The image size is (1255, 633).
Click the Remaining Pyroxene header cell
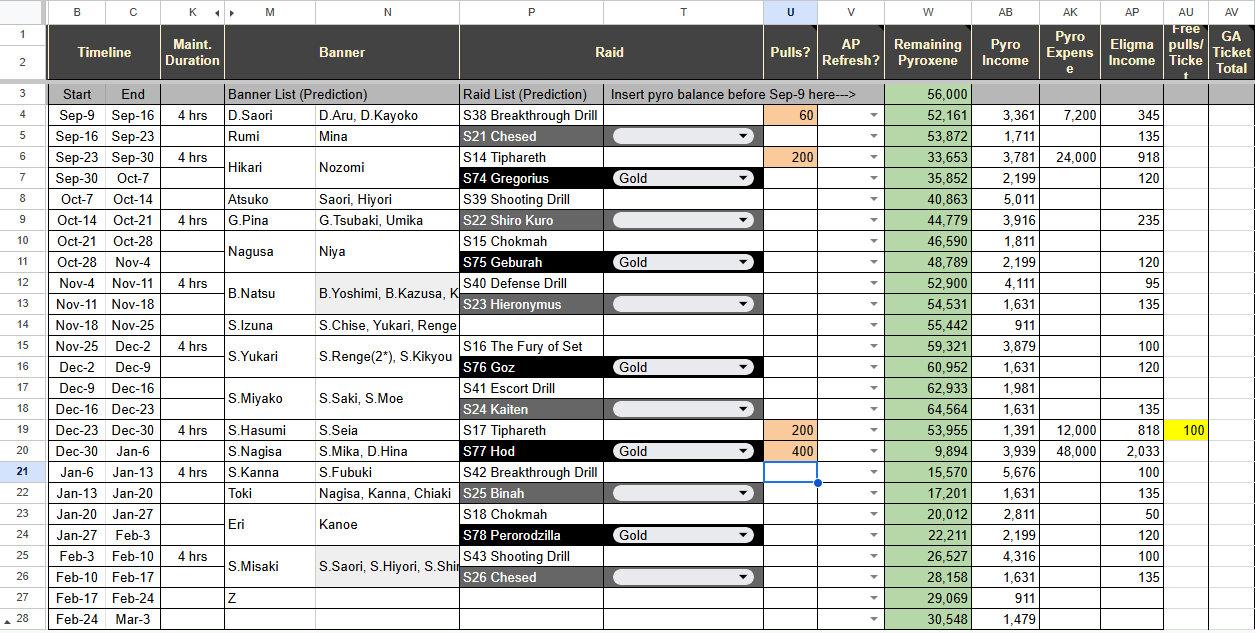[928, 52]
